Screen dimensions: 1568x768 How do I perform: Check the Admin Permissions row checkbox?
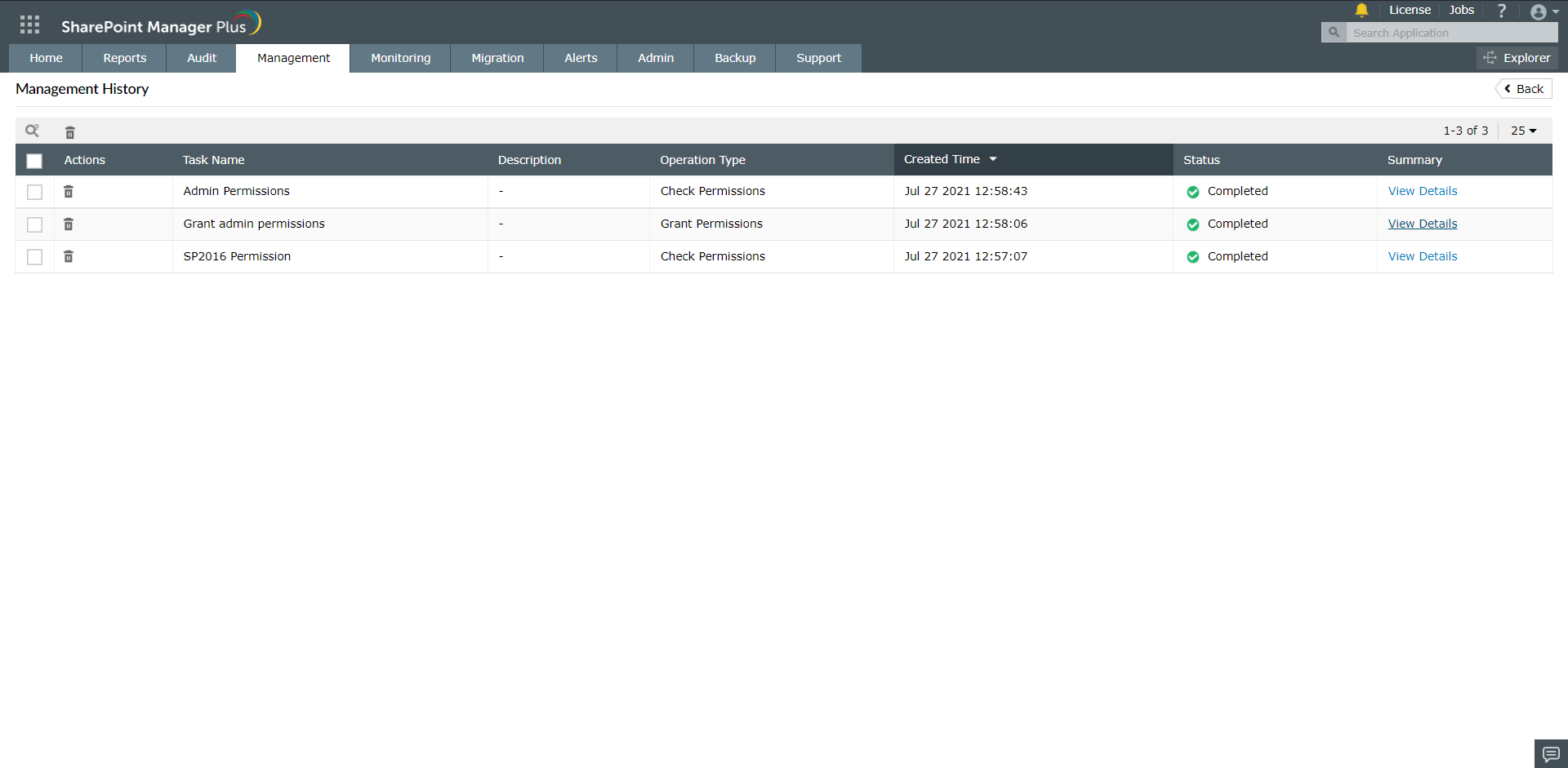(34, 192)
